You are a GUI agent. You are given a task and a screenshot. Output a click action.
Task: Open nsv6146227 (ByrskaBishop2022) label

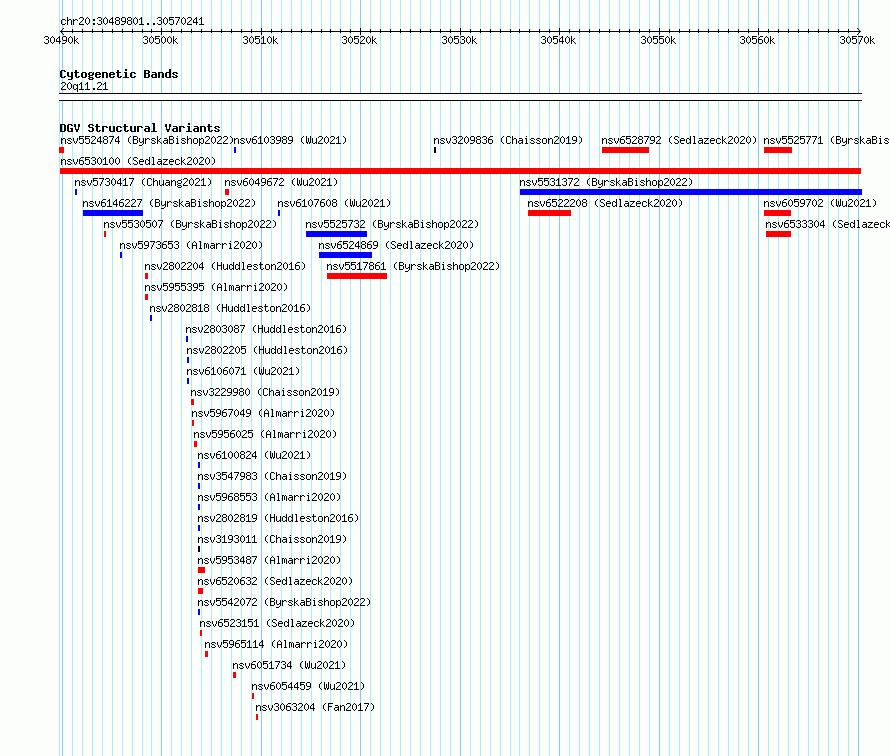coord(169,203)
